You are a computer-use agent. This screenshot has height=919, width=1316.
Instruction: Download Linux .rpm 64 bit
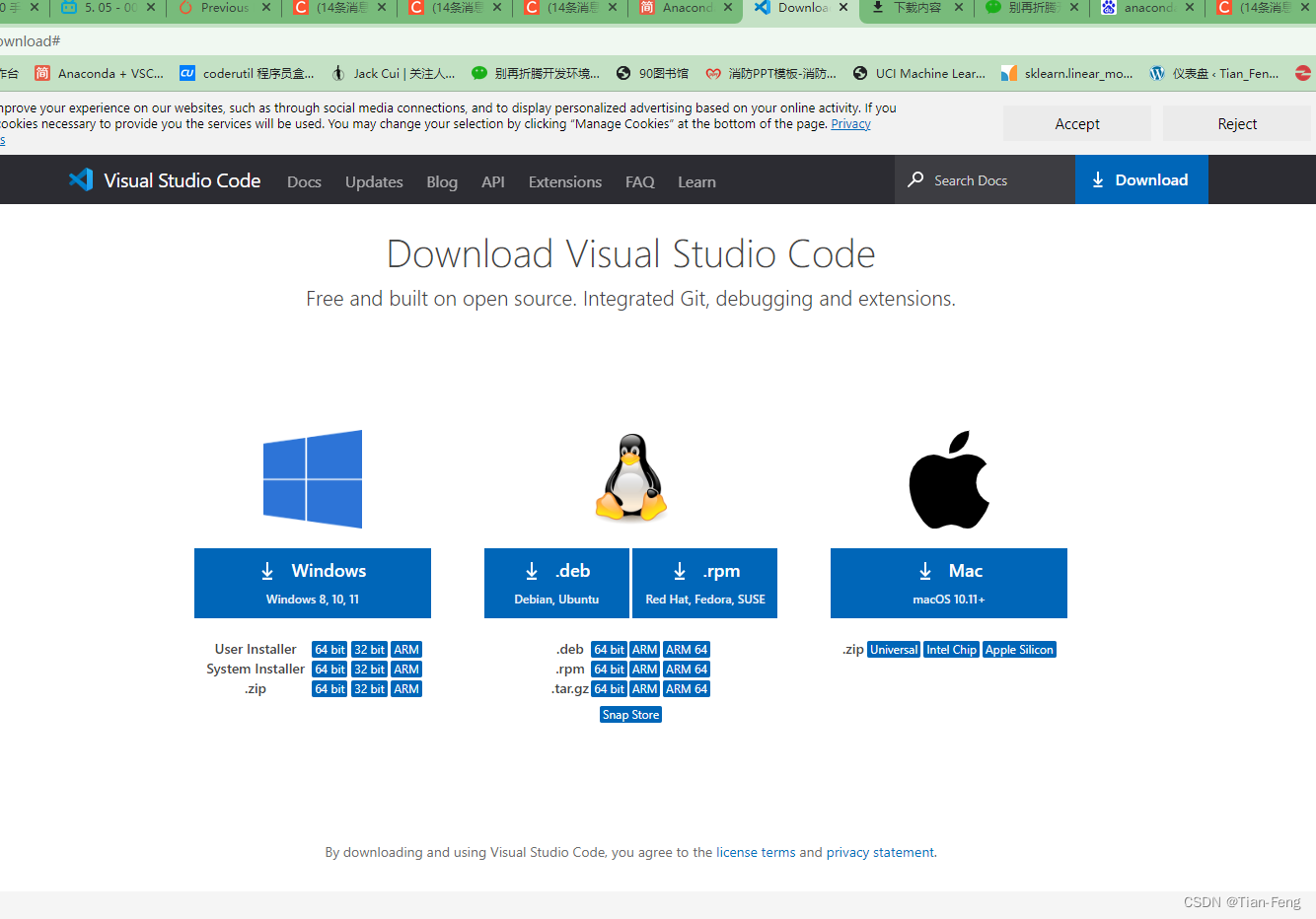point(609,669)
